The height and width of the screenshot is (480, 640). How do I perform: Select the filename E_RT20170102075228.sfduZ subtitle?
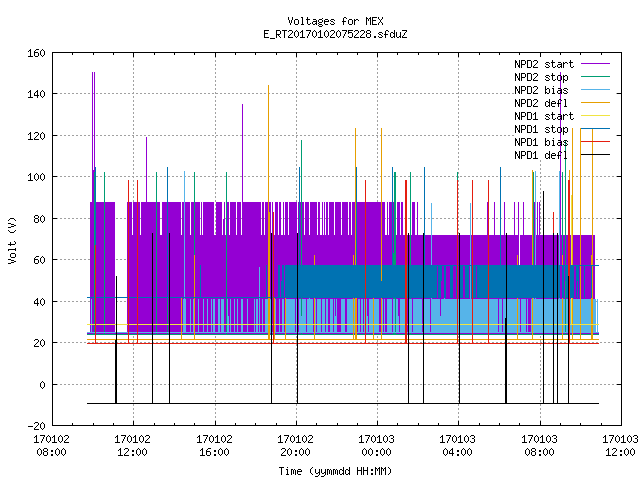point(335,34)
